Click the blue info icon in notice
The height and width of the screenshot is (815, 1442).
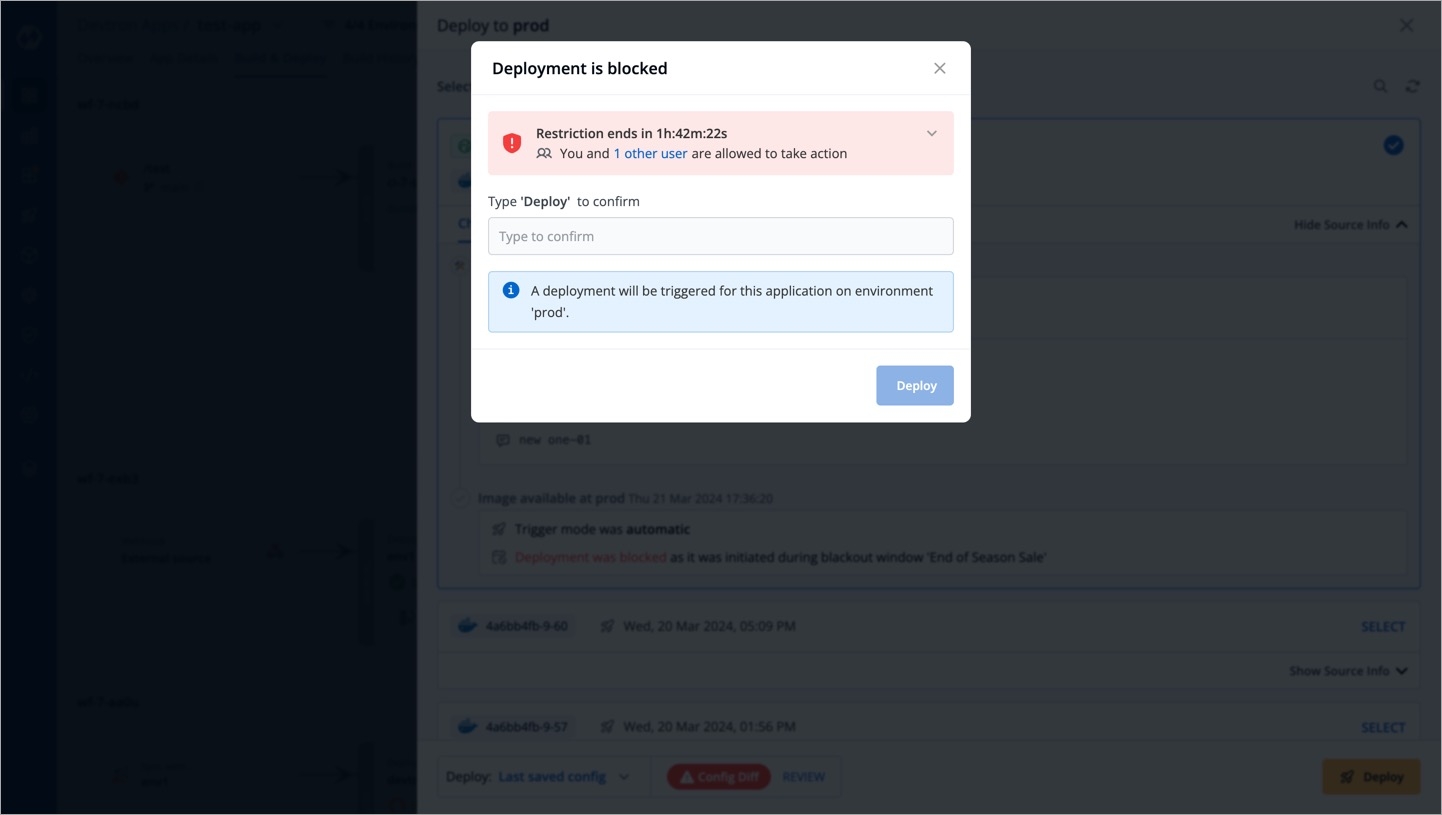tap(511, 290)
